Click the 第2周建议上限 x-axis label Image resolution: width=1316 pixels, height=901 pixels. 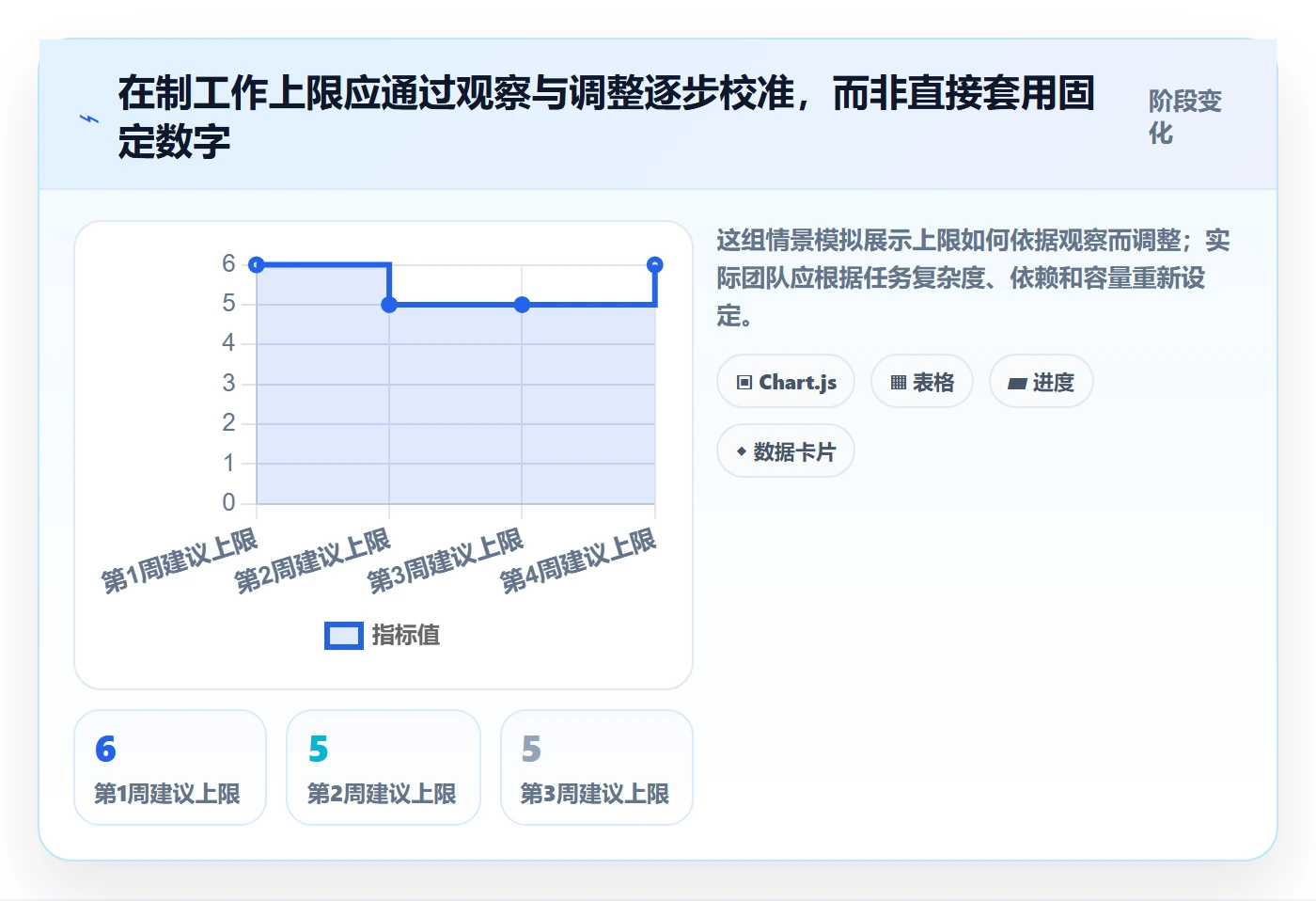coord(313,561)
